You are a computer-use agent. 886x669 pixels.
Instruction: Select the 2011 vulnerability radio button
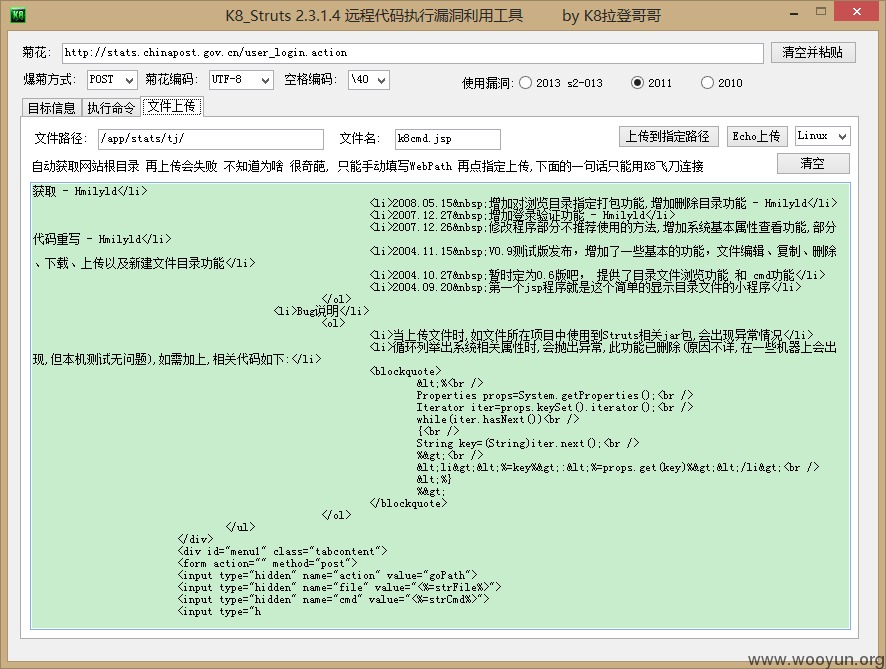tap(637, 82)
